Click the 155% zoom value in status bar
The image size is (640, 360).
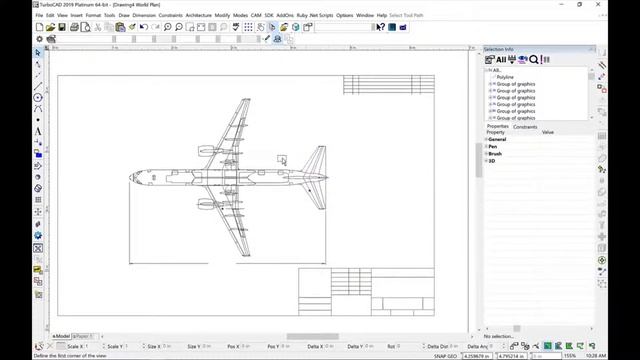pos(570,356)
